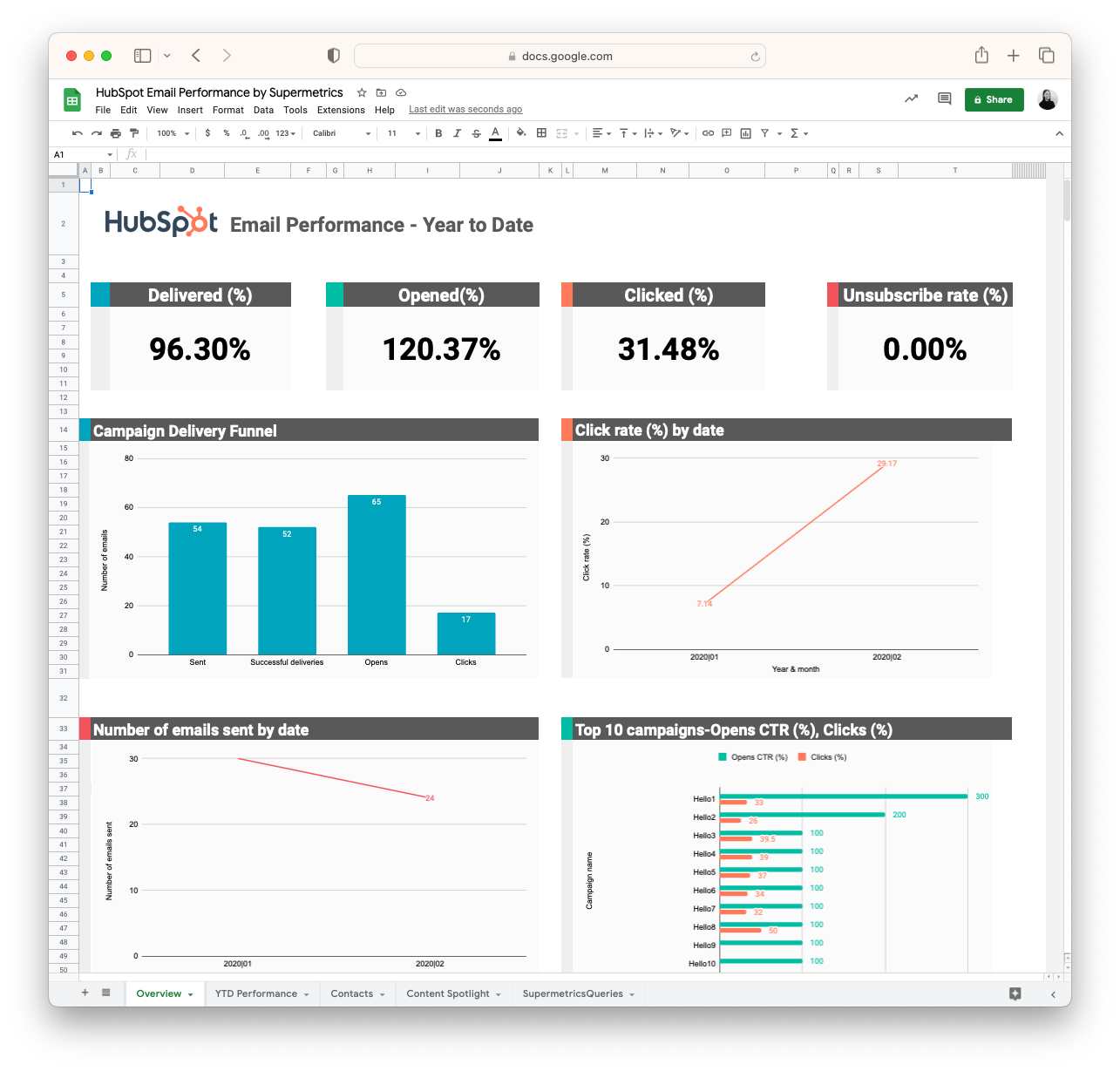Open the fill color picker
The width and height of the screenshot is (1120, 1071).
click(x=521, y=133)
